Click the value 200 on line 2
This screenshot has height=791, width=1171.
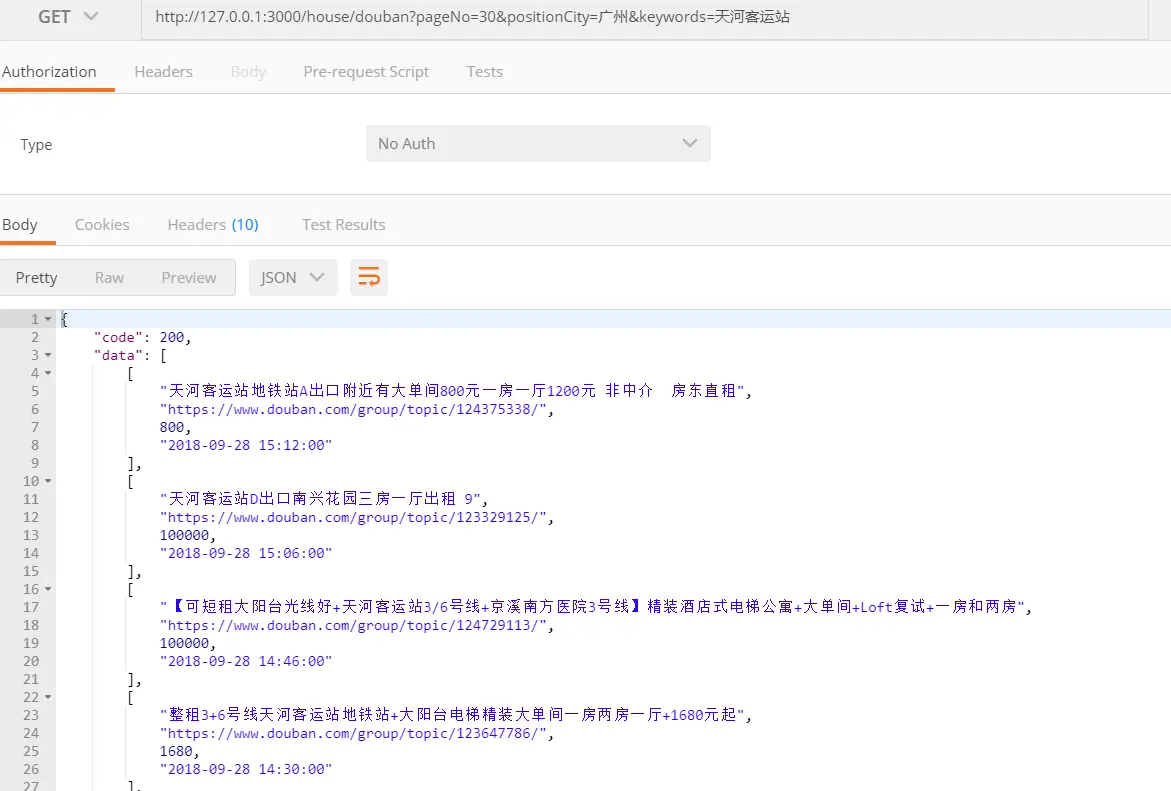point(172,338)
